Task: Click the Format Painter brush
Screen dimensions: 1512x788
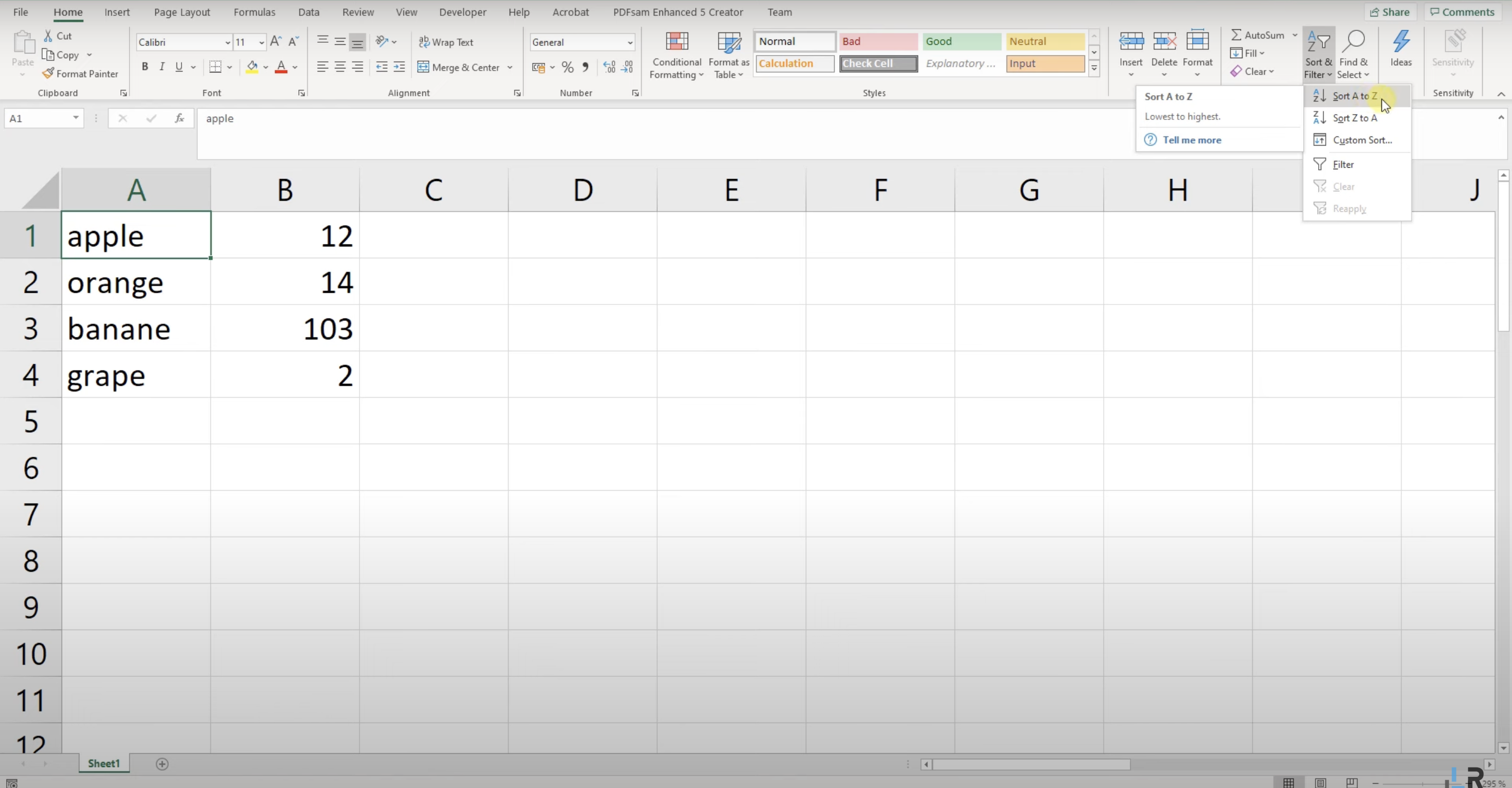Action: click(48, 74)
